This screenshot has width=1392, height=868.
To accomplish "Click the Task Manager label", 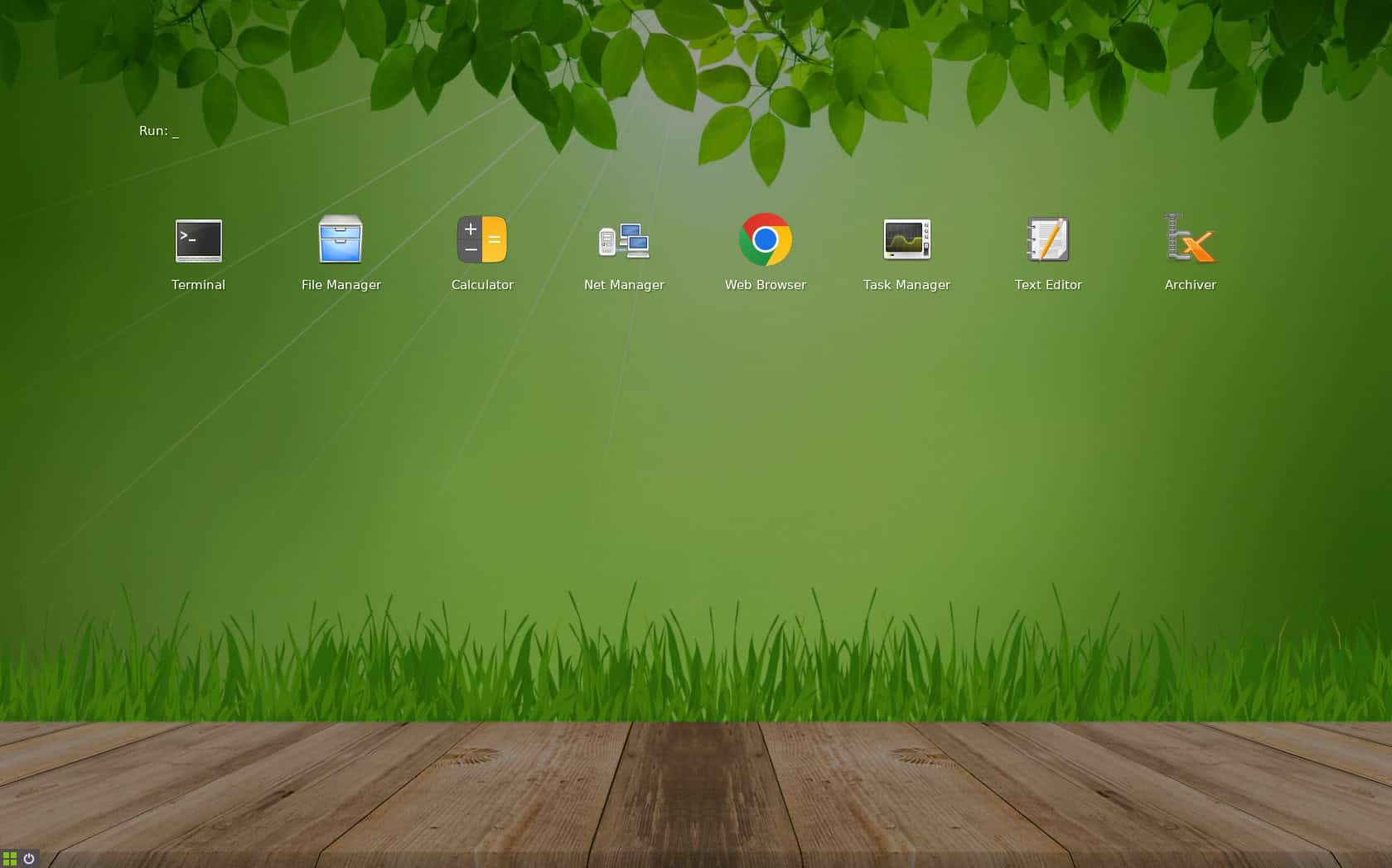I will [906, 285].
